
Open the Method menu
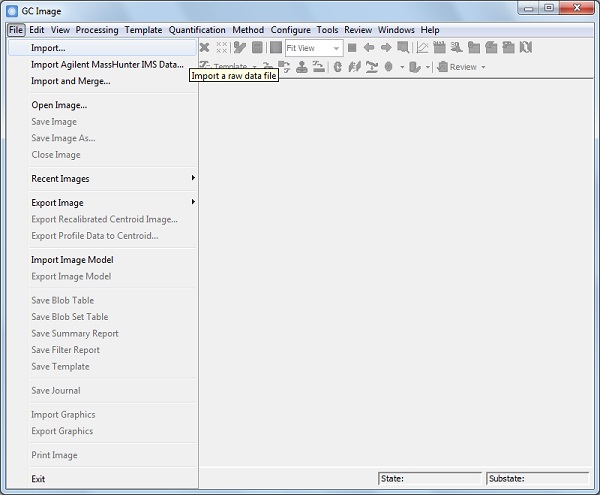248,30
